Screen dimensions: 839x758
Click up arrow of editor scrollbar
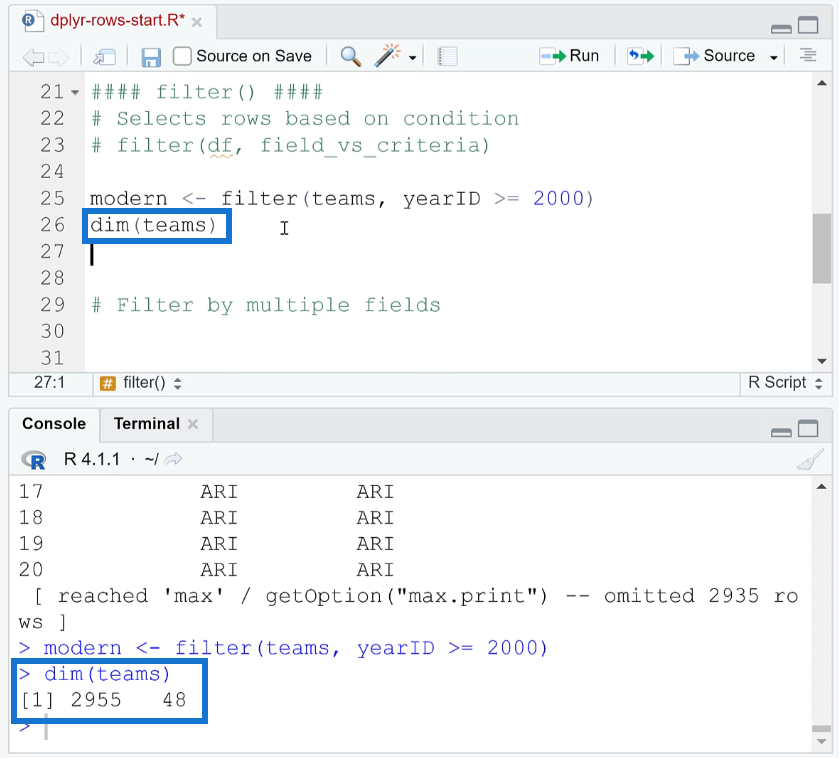(822, 83)
